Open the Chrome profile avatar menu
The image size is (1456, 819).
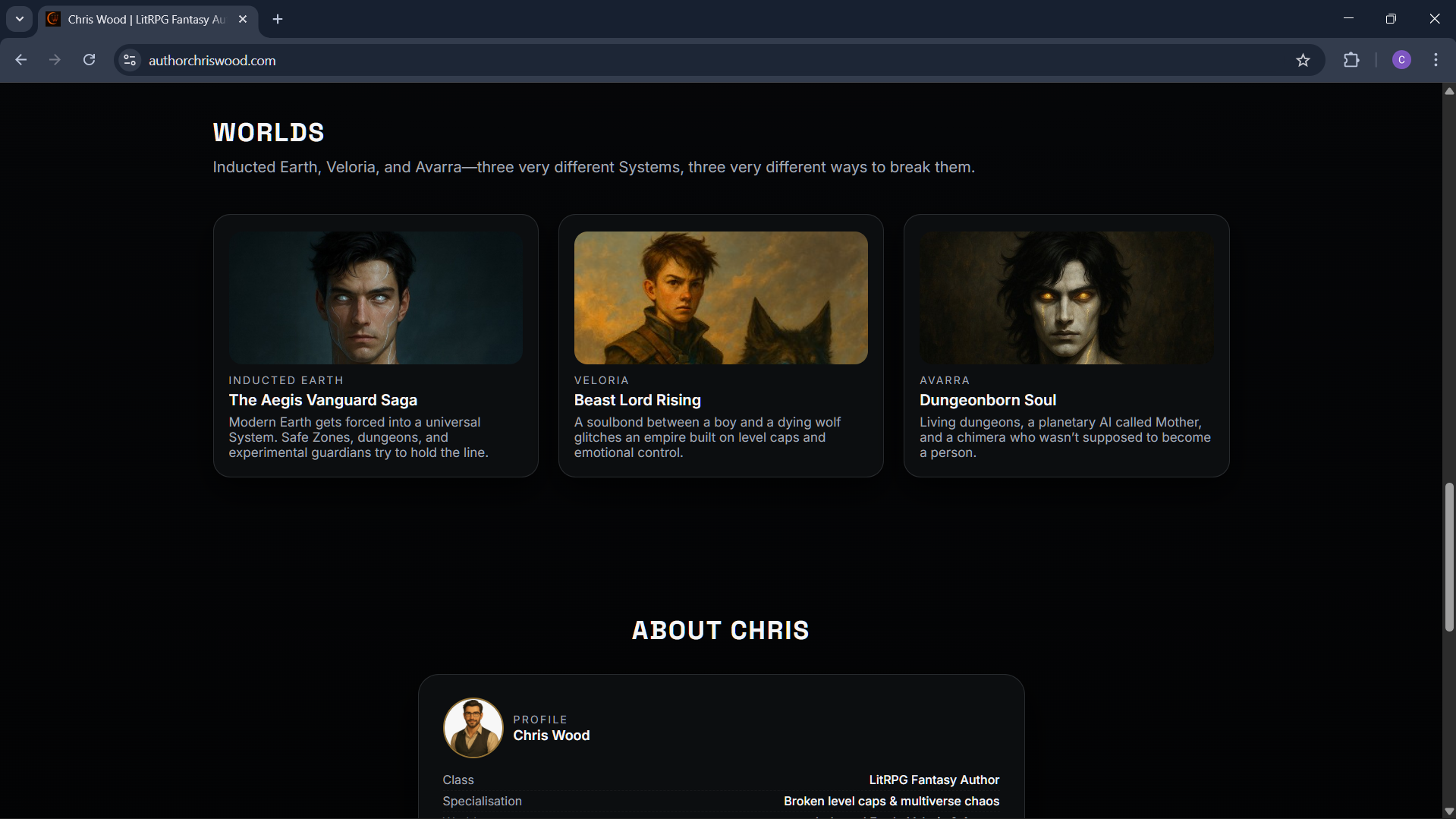coord(1401,60)
